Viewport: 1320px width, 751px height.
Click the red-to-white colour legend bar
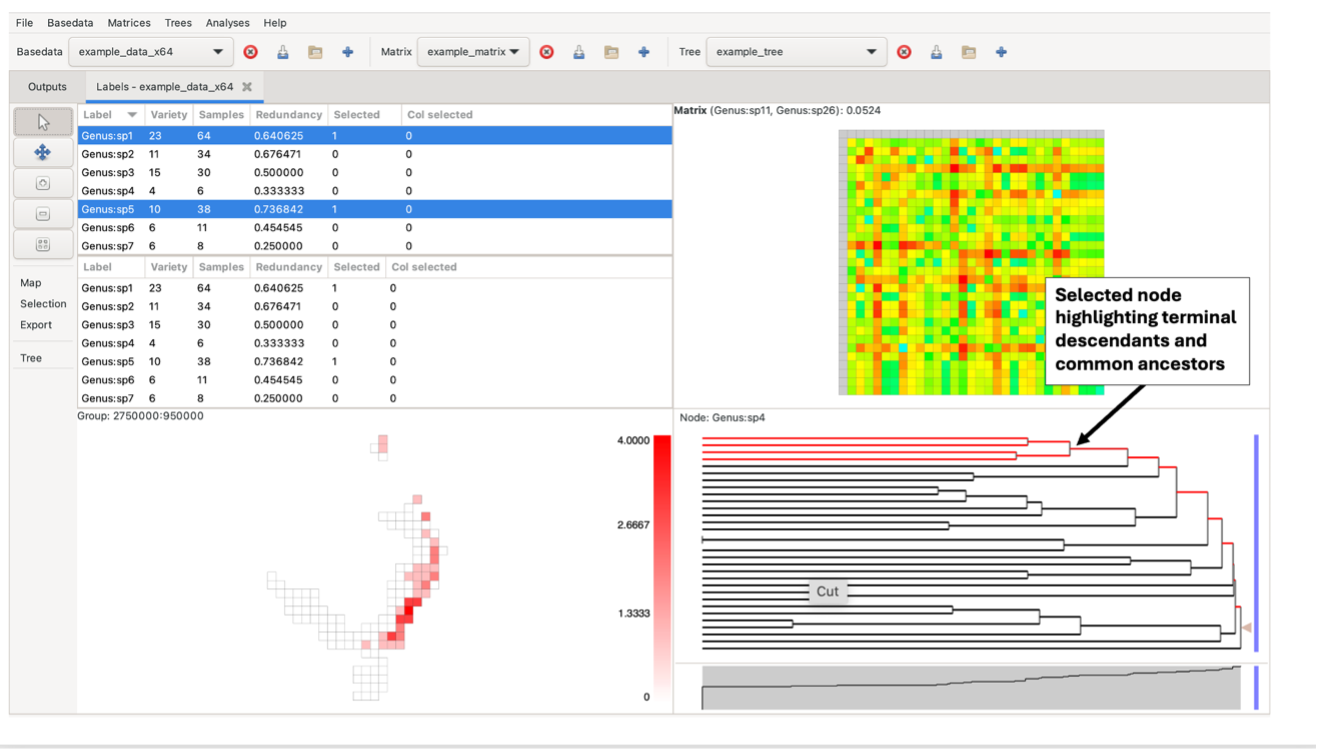coord(661,568)
